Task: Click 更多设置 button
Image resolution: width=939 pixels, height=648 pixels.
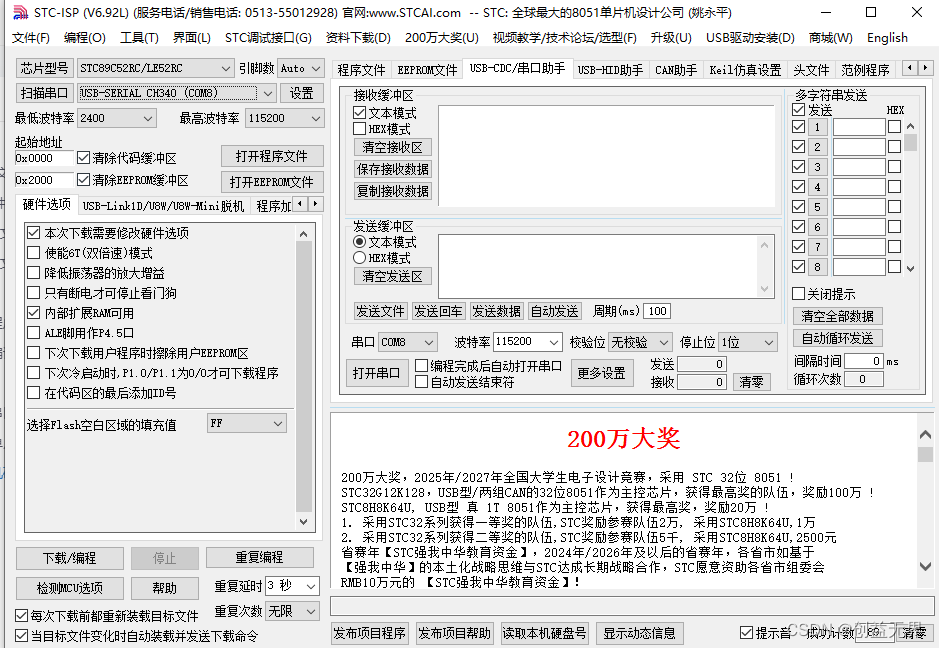Action: pos(601,373)
